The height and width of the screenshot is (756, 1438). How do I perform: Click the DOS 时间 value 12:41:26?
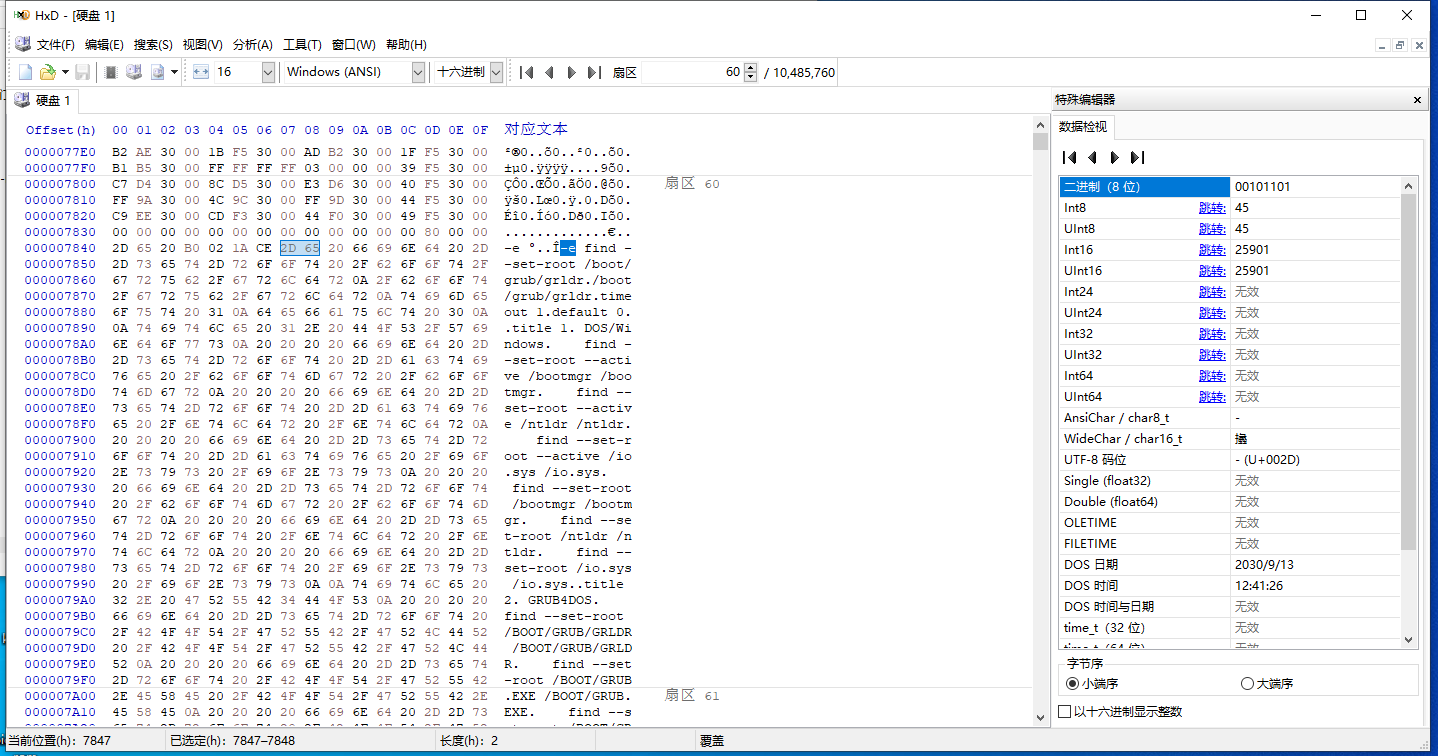point(1260,586)
